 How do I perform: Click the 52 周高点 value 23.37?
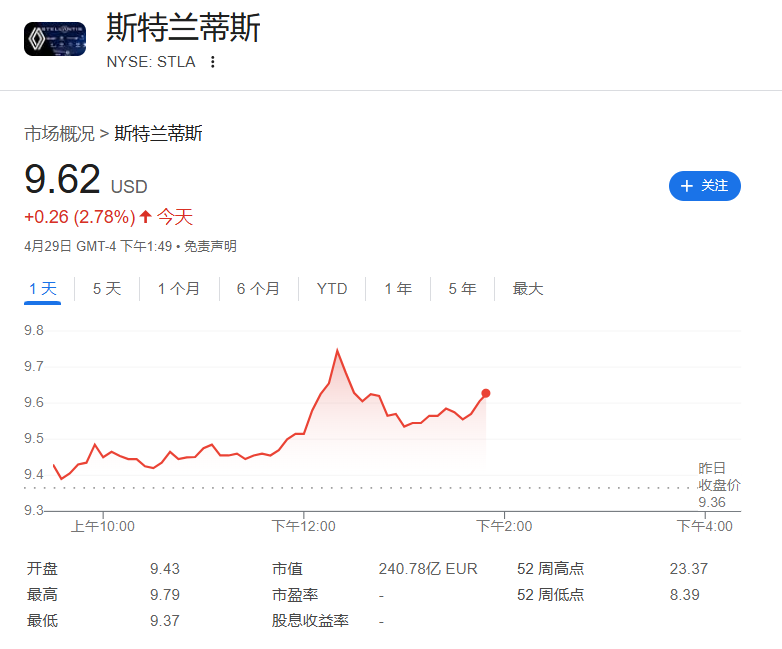[688, 569]
